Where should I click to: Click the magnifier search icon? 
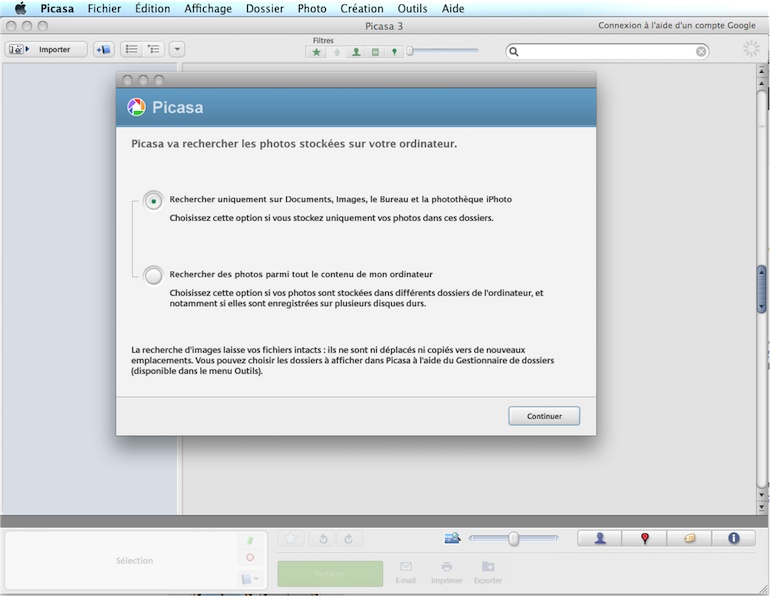coord(514,51)
